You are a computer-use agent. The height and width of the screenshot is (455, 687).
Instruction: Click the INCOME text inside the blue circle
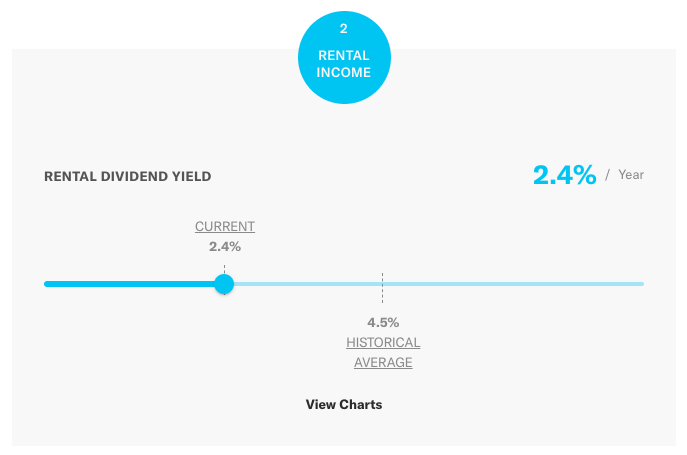[344, 72]
